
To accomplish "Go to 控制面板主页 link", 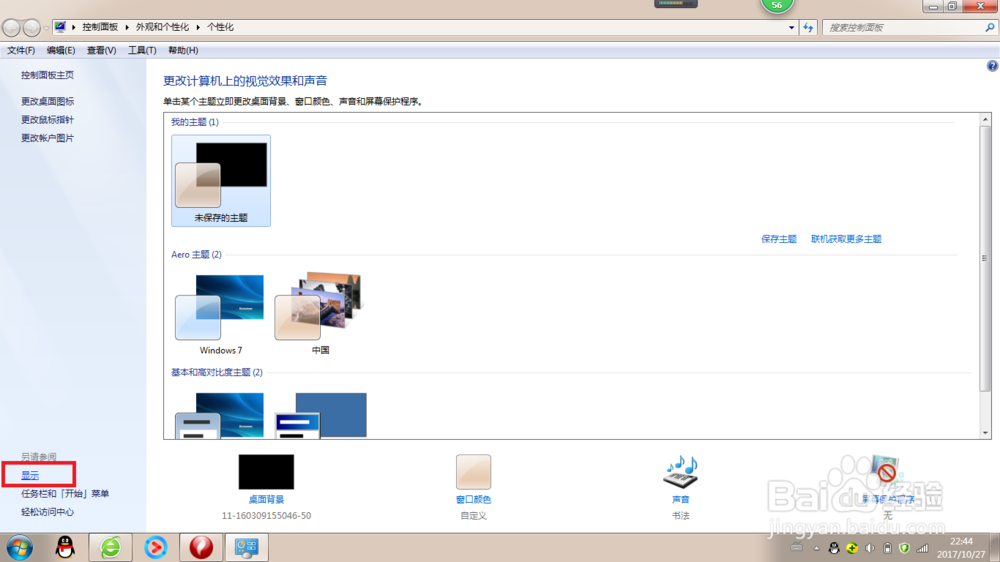I will 47,75.
